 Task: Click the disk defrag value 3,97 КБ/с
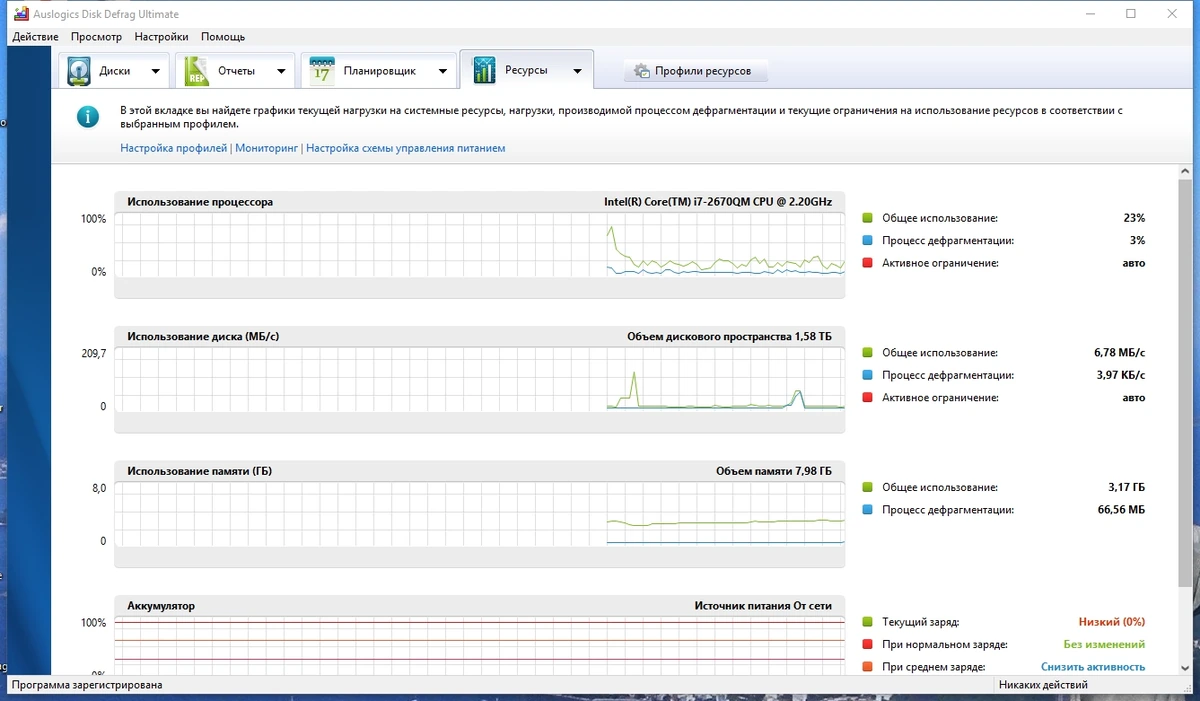pyautogui.click(x=1120, y=375)
